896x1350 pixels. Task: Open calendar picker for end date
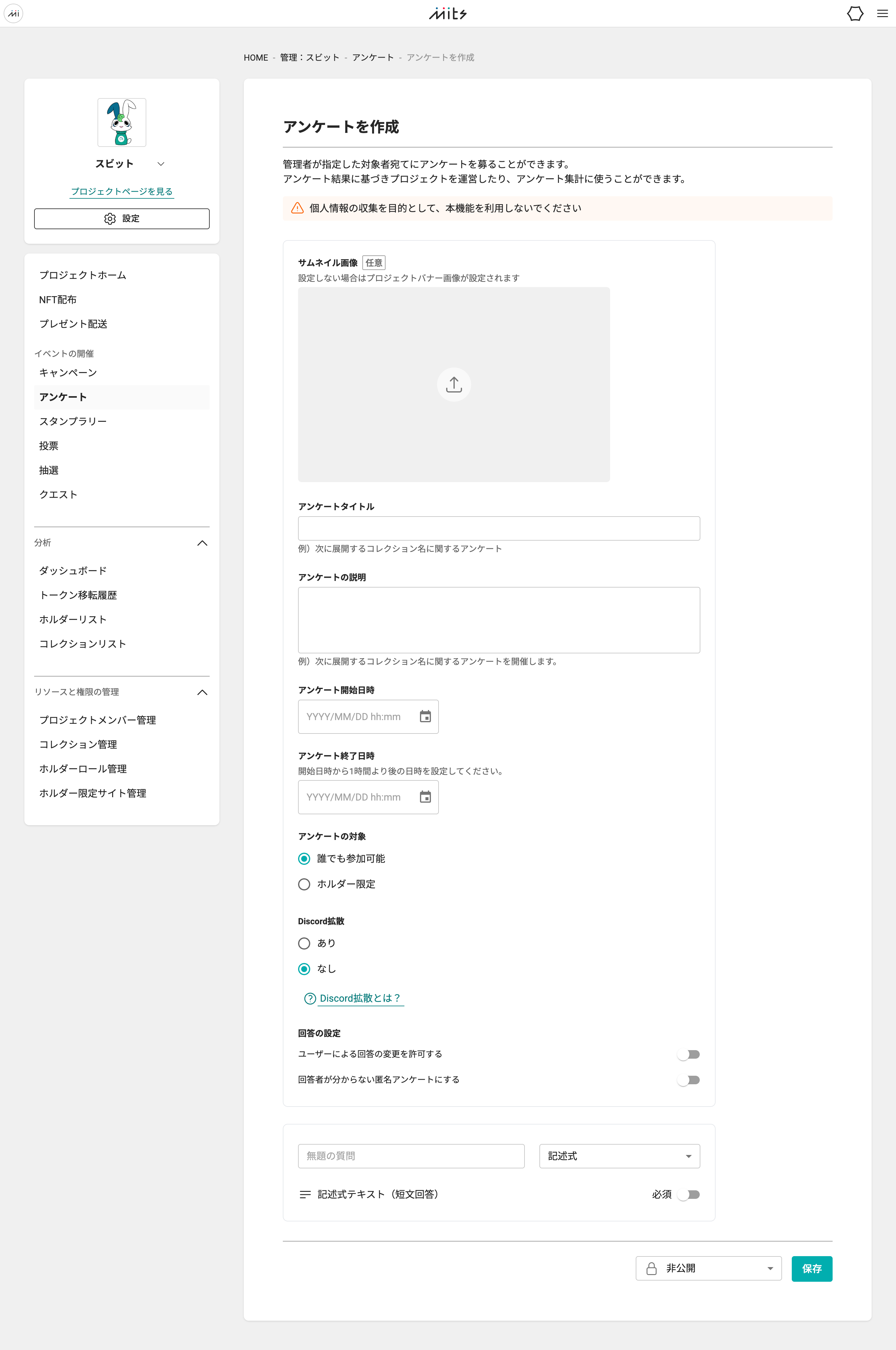point(425,797)
